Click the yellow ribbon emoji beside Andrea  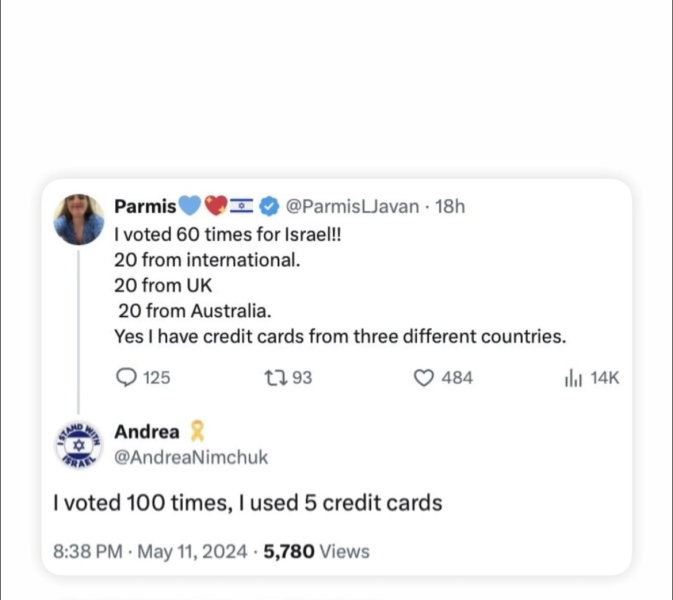(198, 432)
